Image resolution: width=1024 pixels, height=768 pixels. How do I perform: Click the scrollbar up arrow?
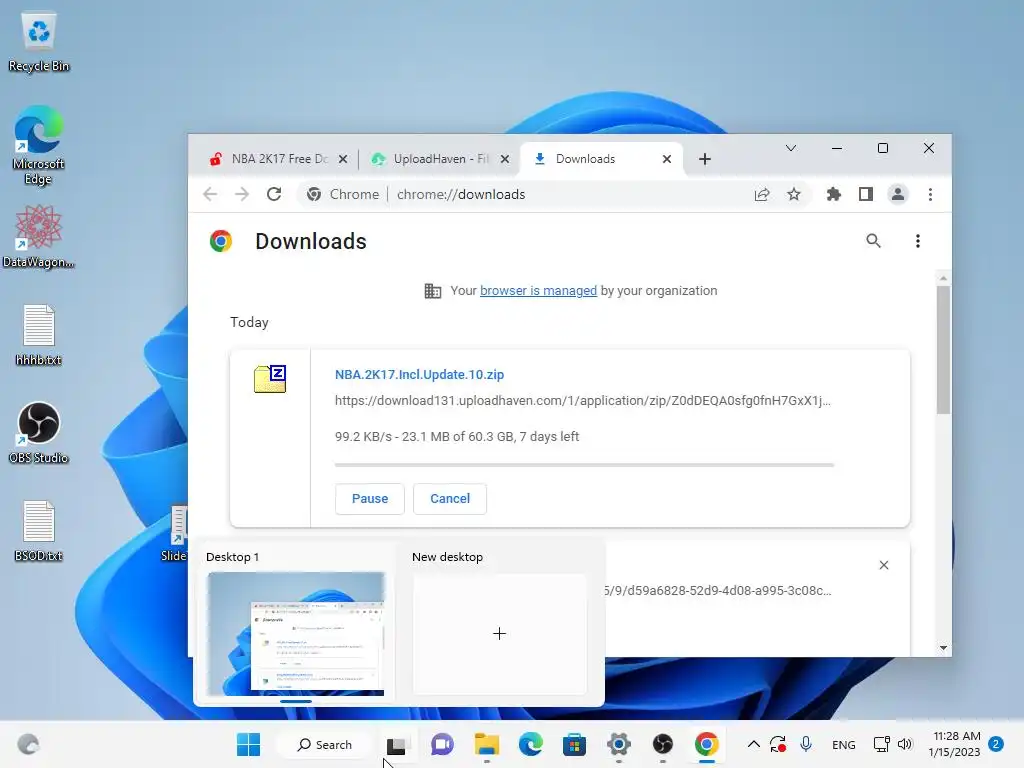[x=943, y=278]
